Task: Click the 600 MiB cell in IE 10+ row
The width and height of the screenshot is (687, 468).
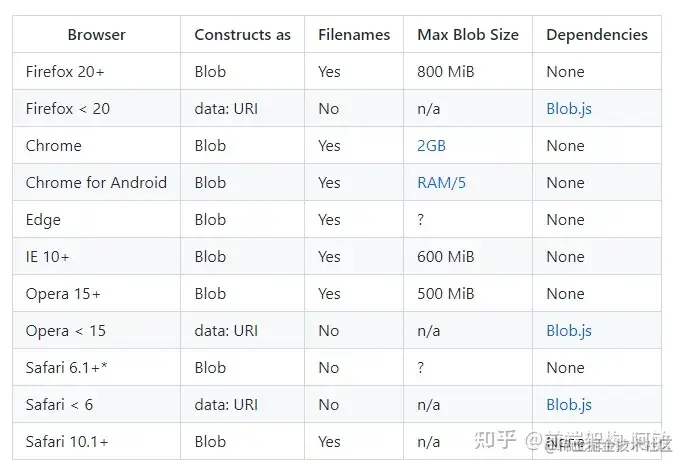Action: pyautogui.click(x=445, y=256)
